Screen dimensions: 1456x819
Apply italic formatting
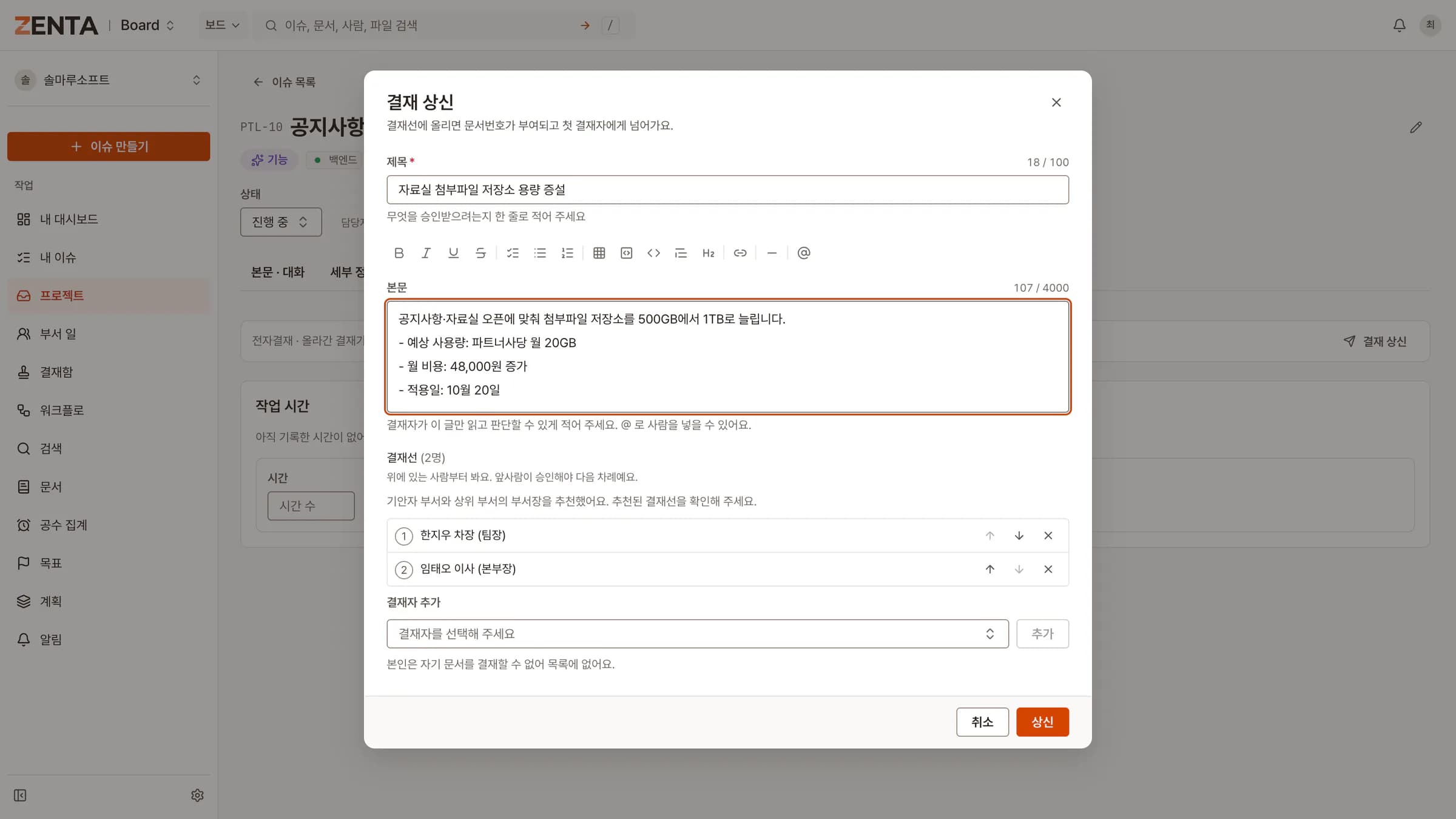(426, 253)
